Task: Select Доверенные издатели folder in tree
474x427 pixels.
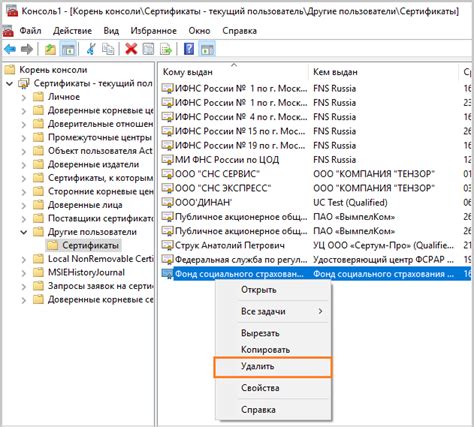Action: (x=93, y=164)
